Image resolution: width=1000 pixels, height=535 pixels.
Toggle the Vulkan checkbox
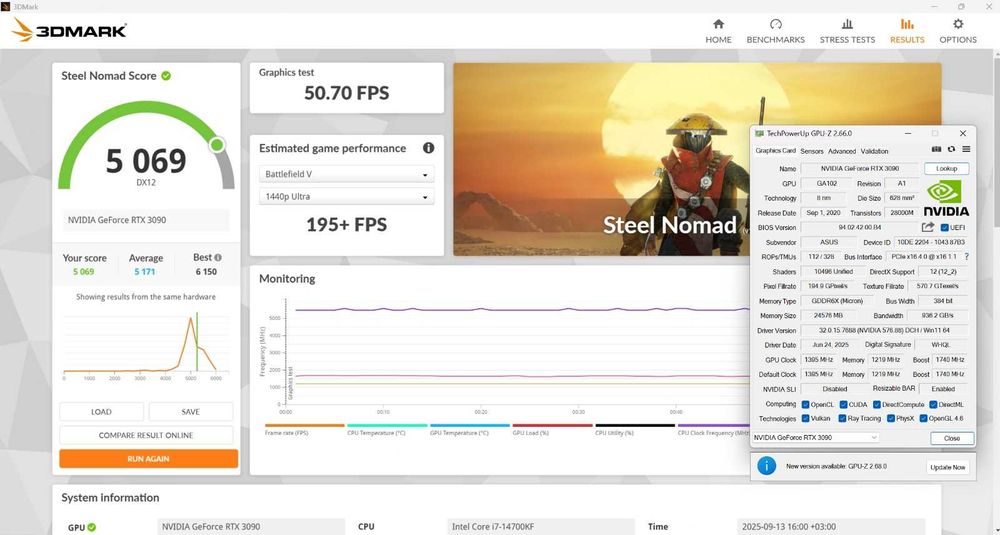(805, 419)
